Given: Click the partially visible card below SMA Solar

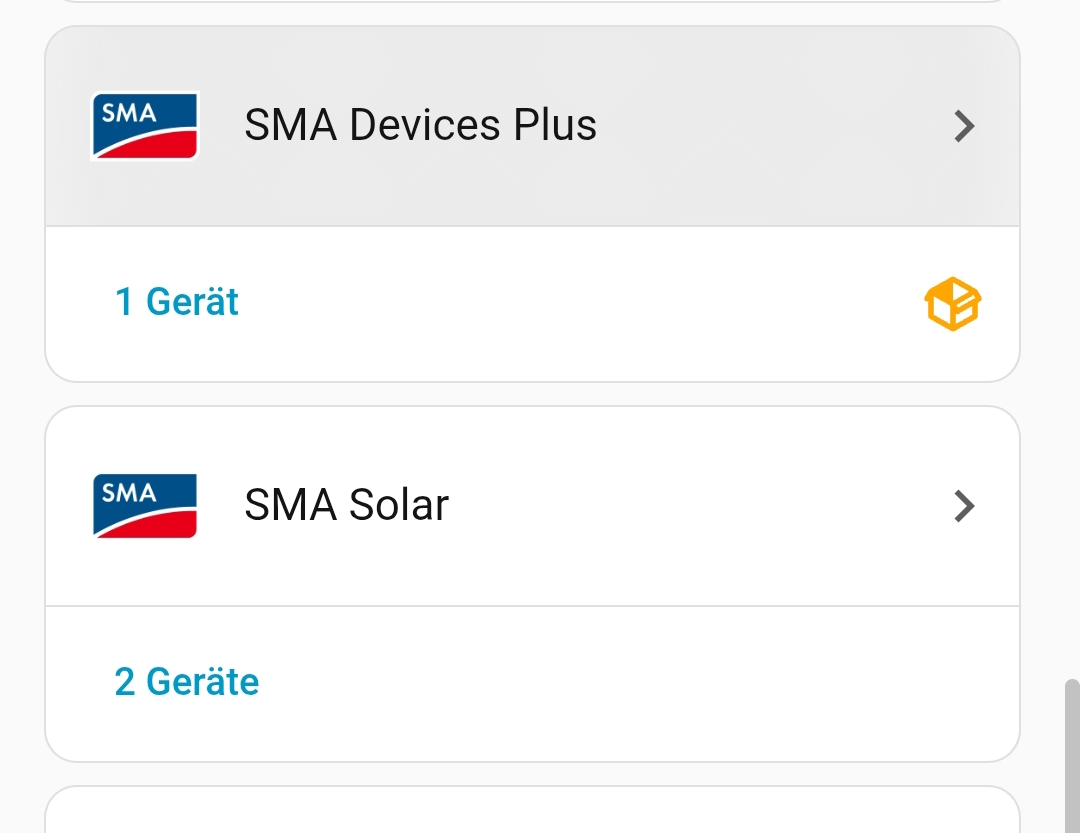Looking at the screenshot, I should point(532,812).
